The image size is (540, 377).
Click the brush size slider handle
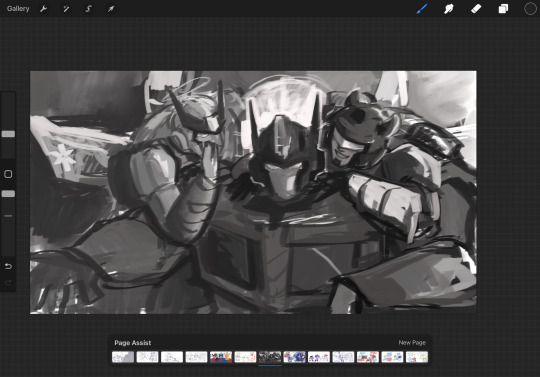click(8, 134)
